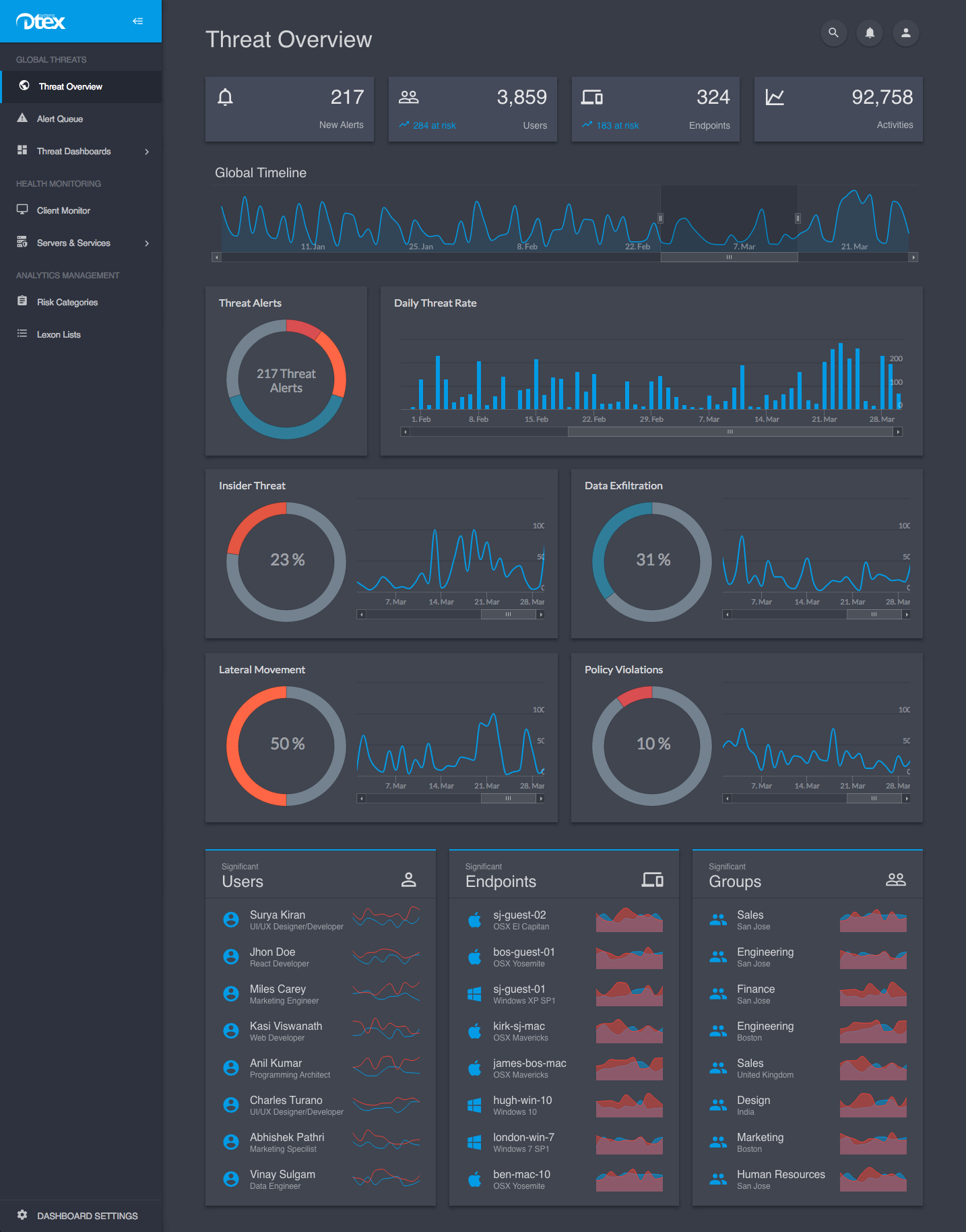The image size is (966, 1232).
Task: Click the Dtex logo
Action: (40, 22)
